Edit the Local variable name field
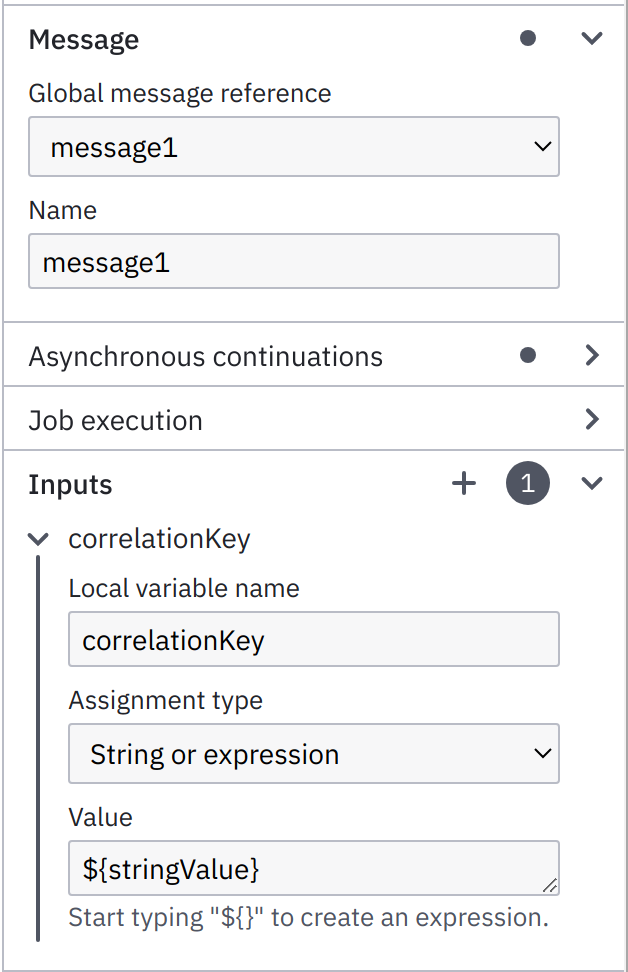 [314, 639]
